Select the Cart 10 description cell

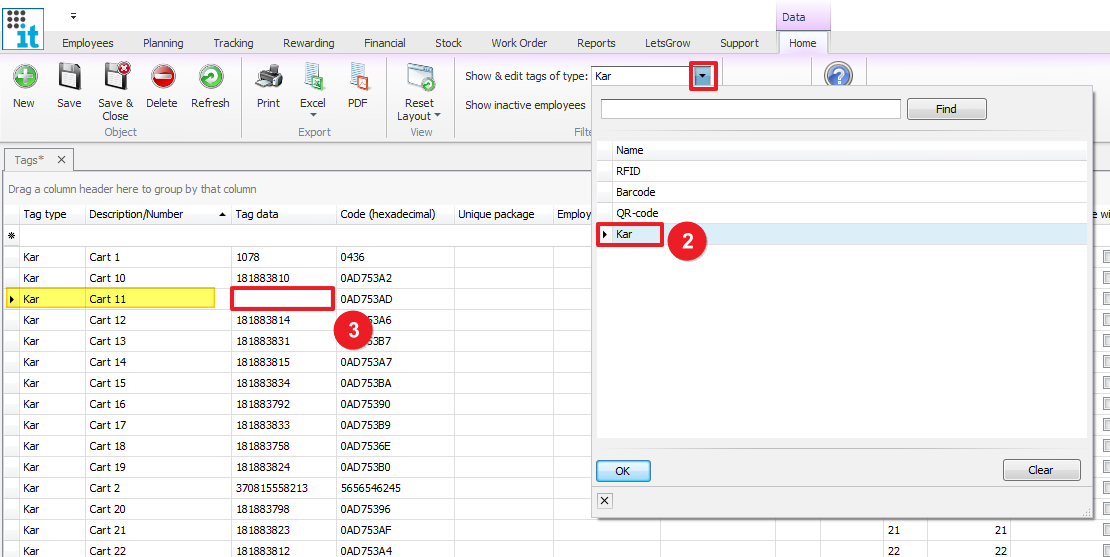click(159, 278)
